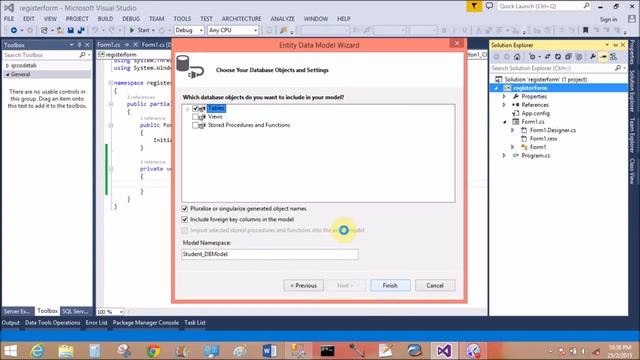Screen dimensions: 640x360
Task: Expand the Properties node in Solution Explorer
Action: (x=504, y=96)
